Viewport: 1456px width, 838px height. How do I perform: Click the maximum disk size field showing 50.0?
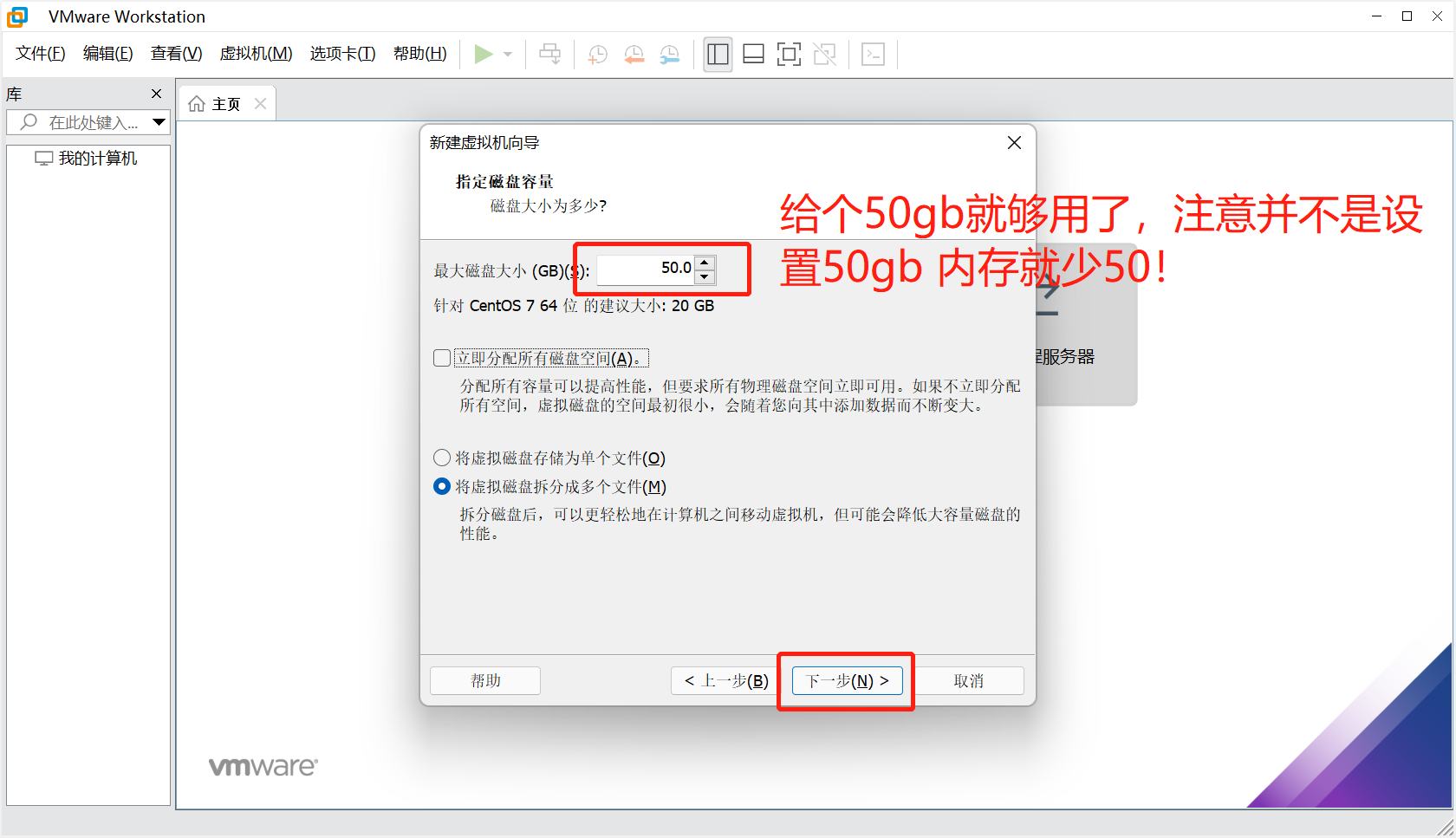646,269
